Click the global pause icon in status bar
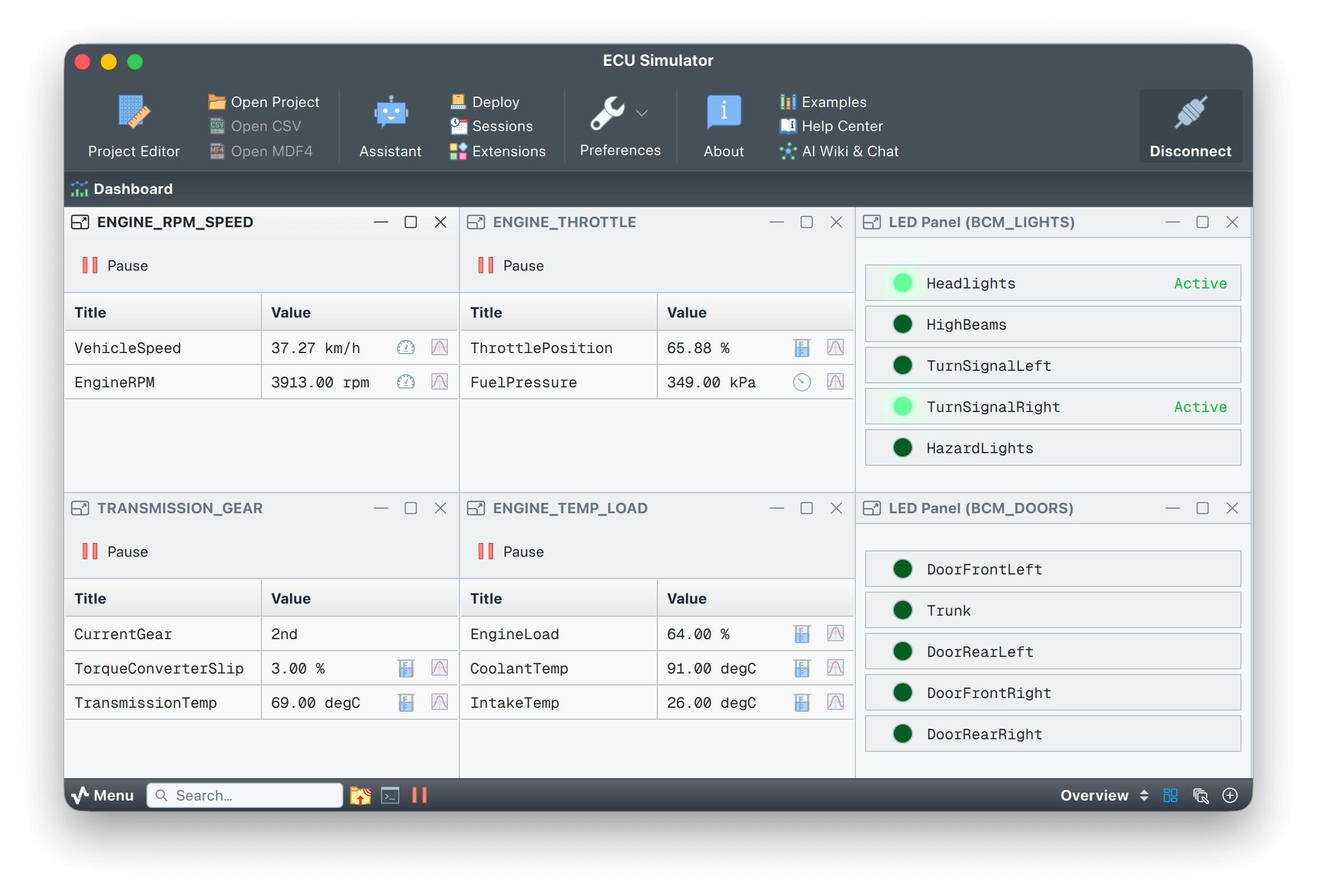This screenshot has width=1317, height=896. tap(419, 795)
